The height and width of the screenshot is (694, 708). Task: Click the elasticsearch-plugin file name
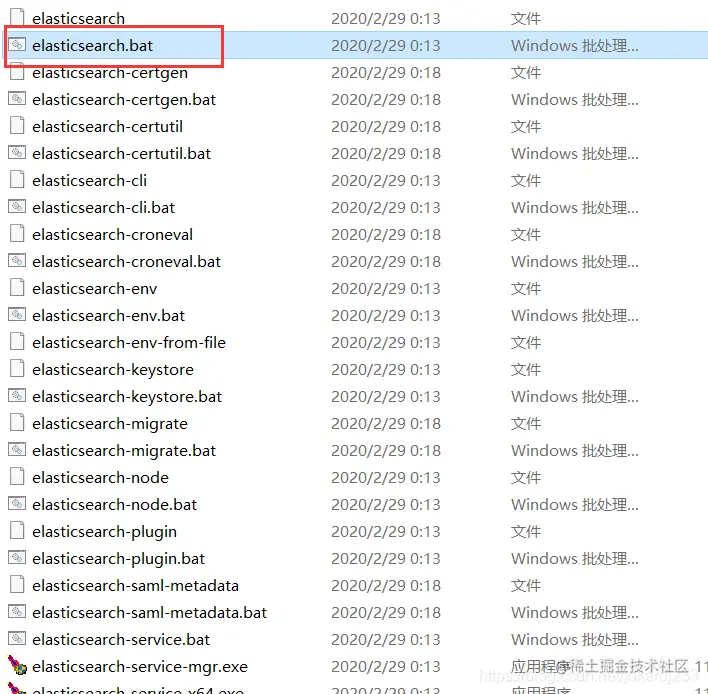(x=104, y=532)
